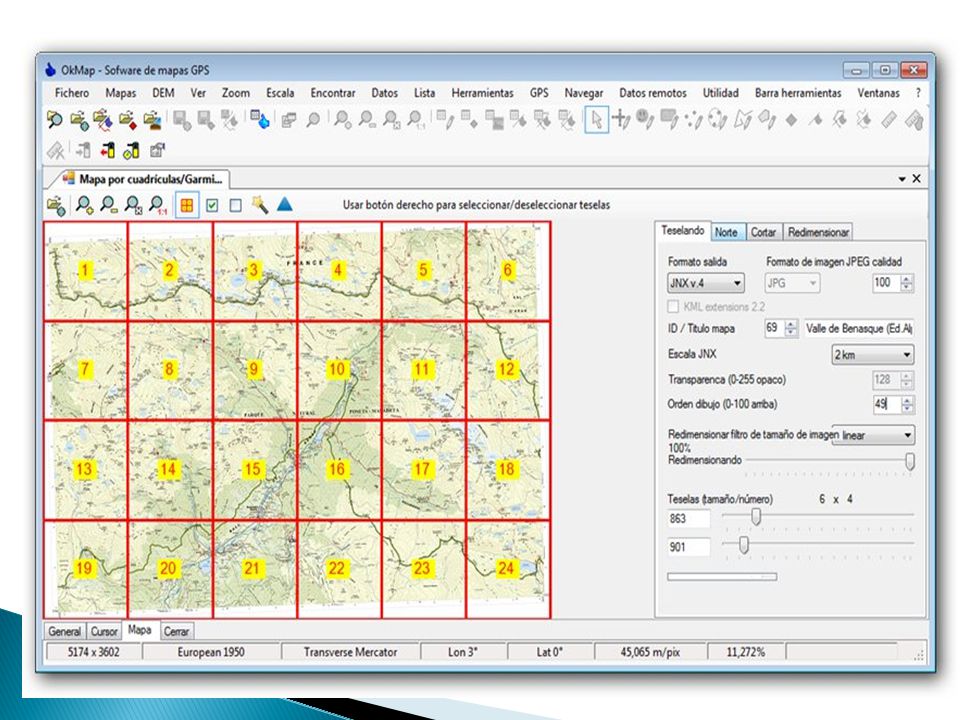Adjust the JPEG quality 100 stepper
This screenshot has width=960, height=720.
tap(907, 283)
